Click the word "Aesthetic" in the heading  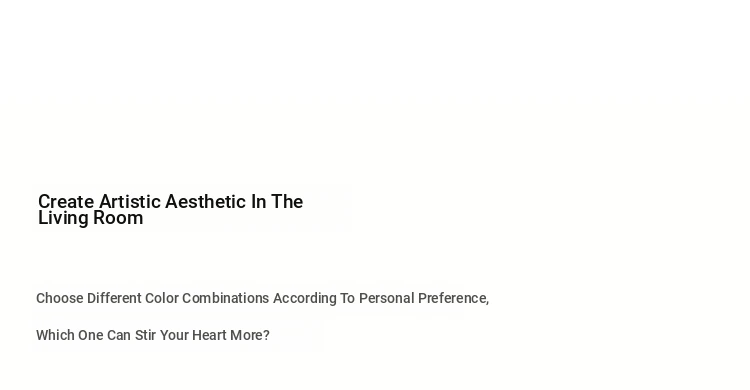click(x=205, y=202)
